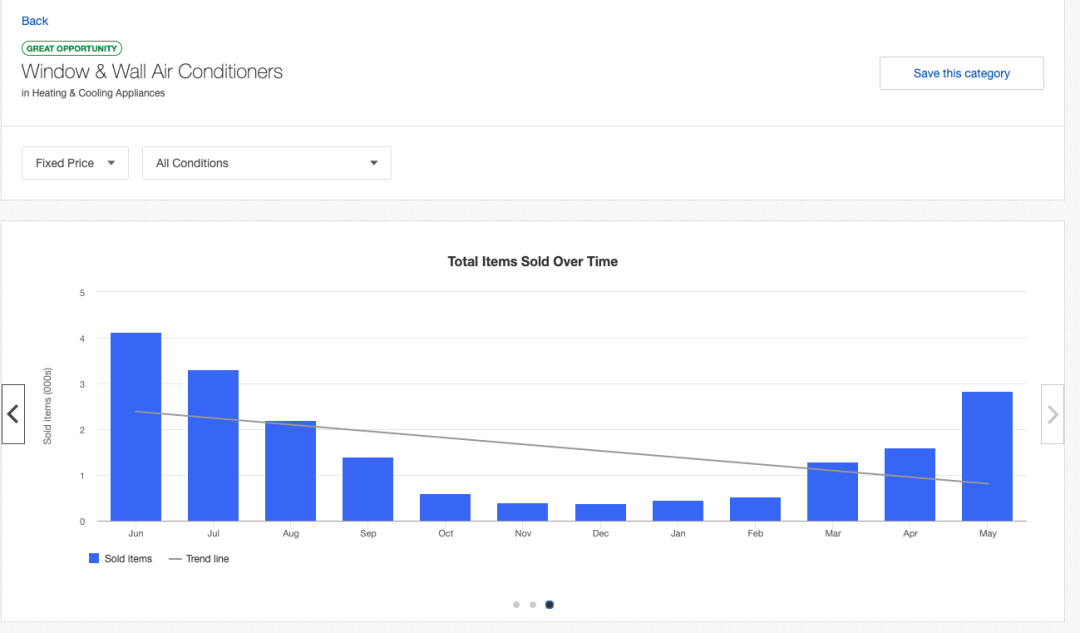The width and height of the screenshot is (1080, 633).
Task: Click the Back link
Action: click(35, 21)
